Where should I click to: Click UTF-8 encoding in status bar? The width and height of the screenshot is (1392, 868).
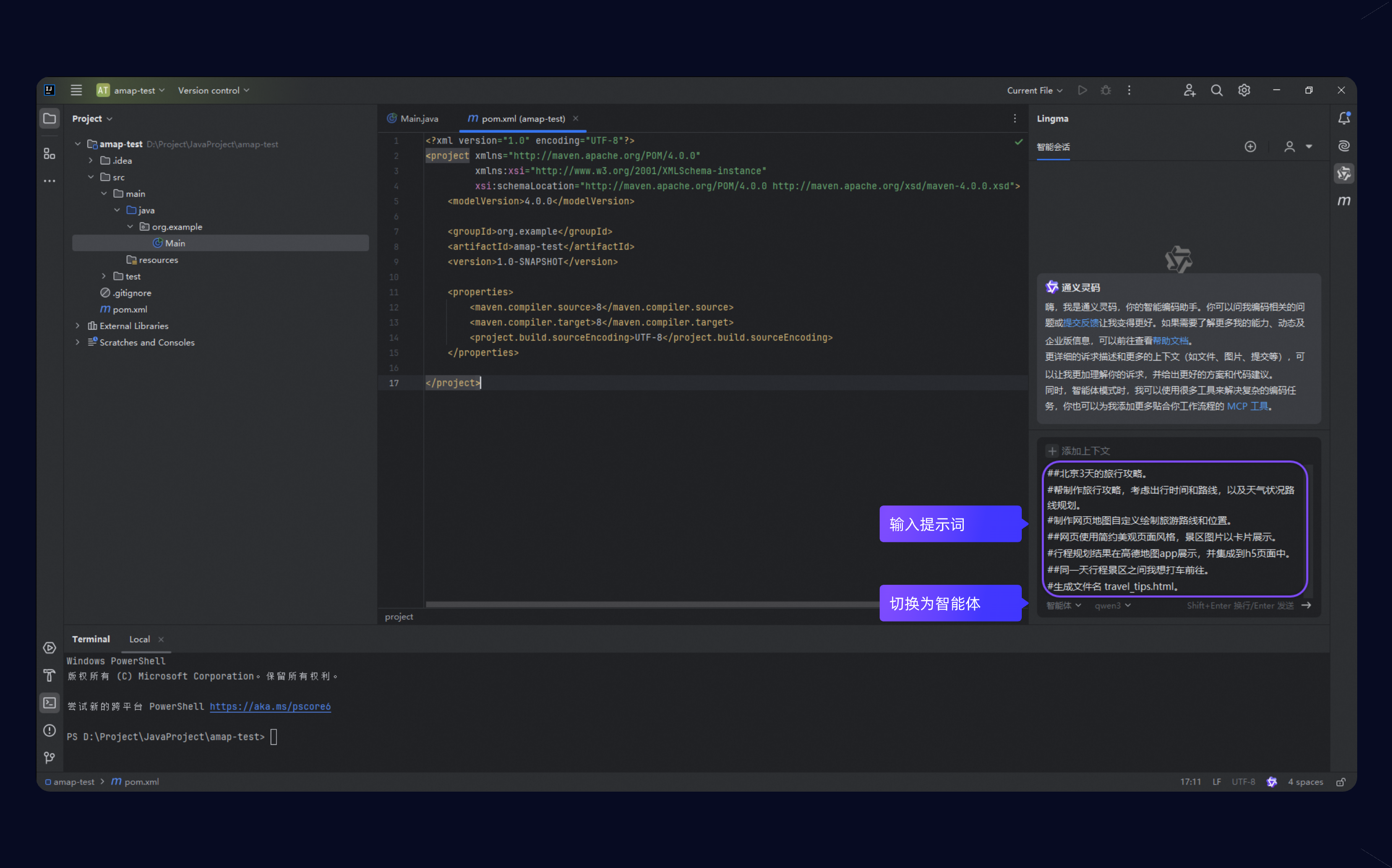(1243, 782)
